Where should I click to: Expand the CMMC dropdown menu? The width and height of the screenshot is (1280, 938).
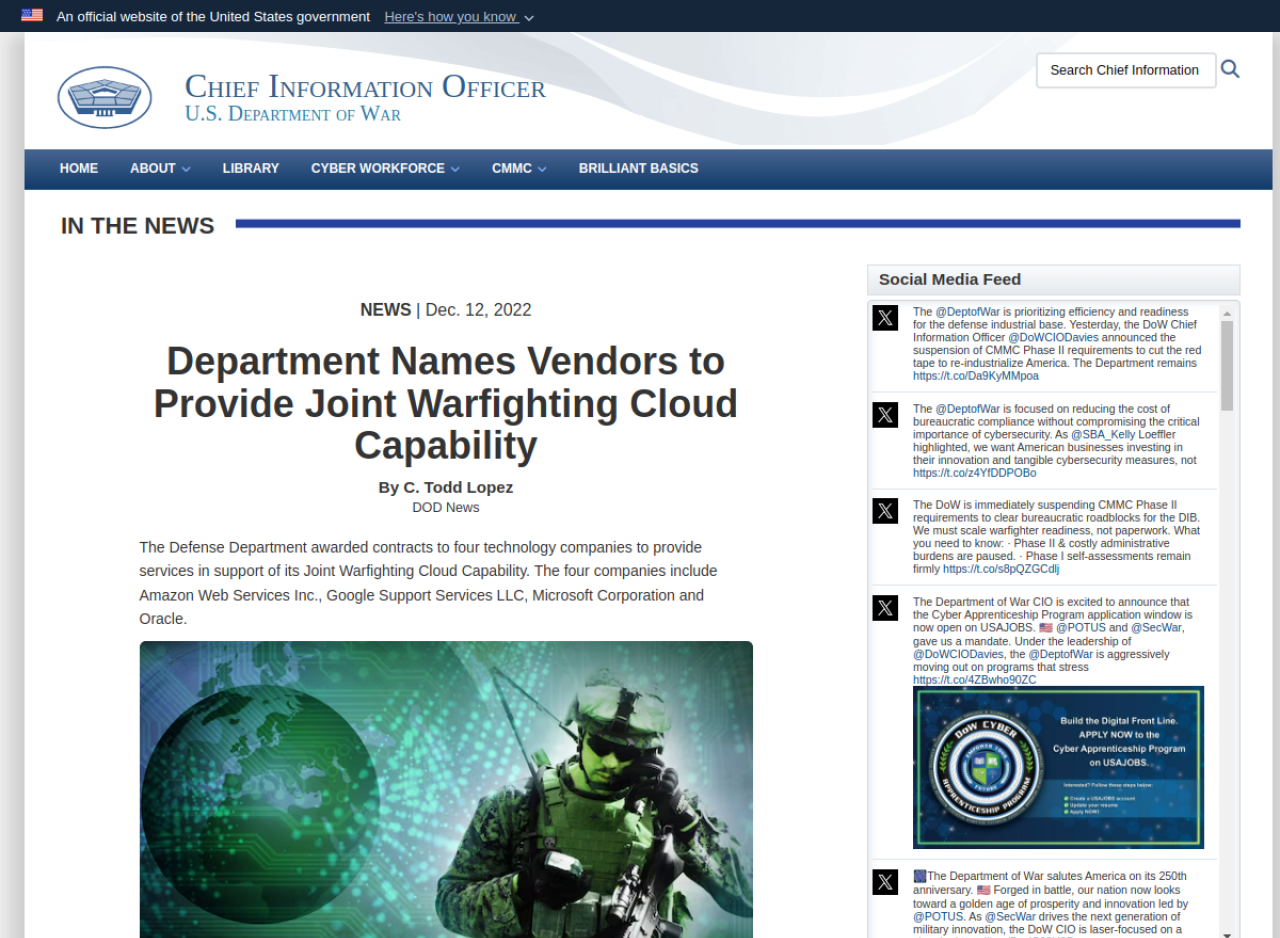[x=519, y=169]
